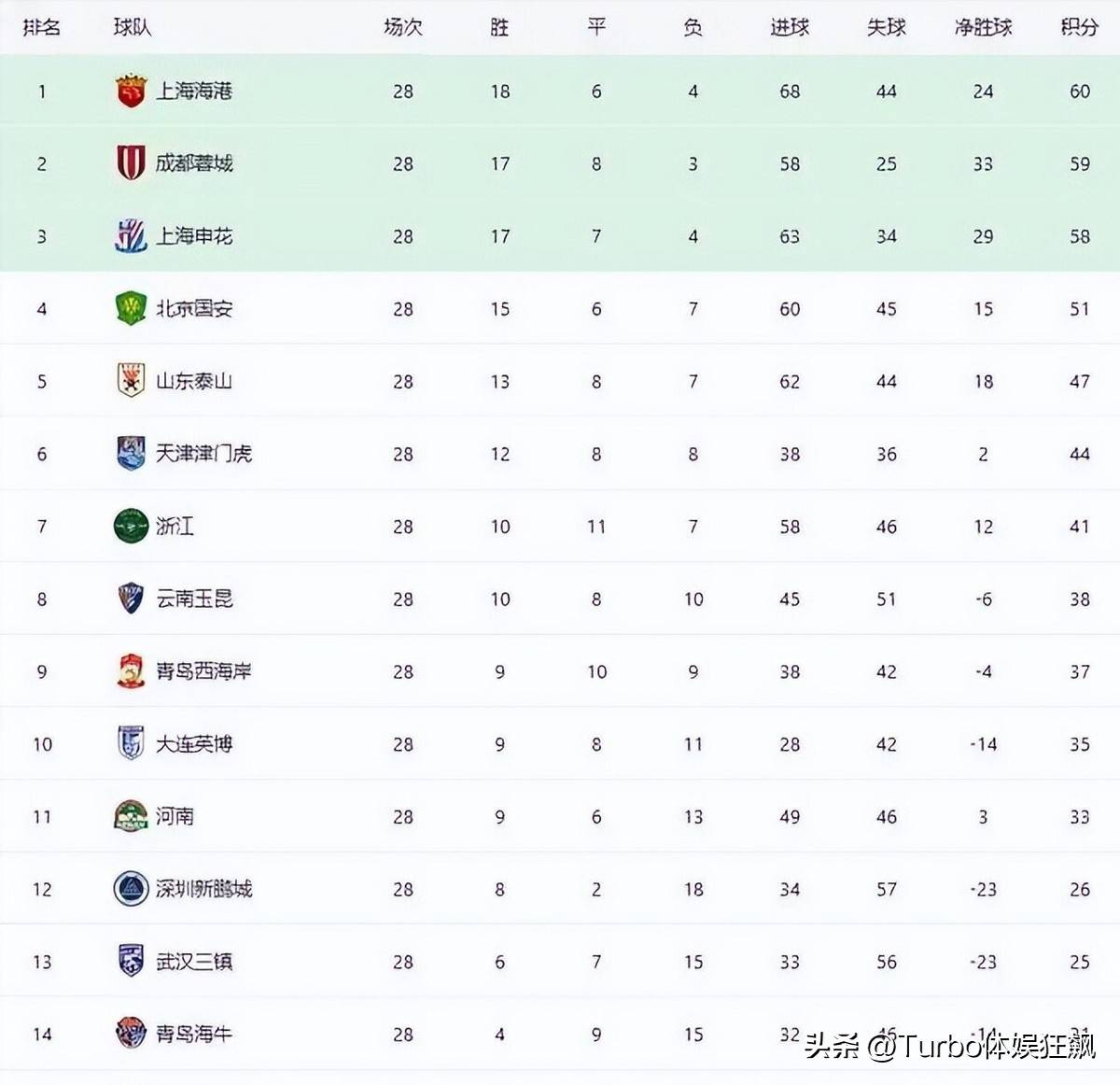
Task: Click the Beijing Guoan (北京国安) green badge
Action: tap(131, 308)
